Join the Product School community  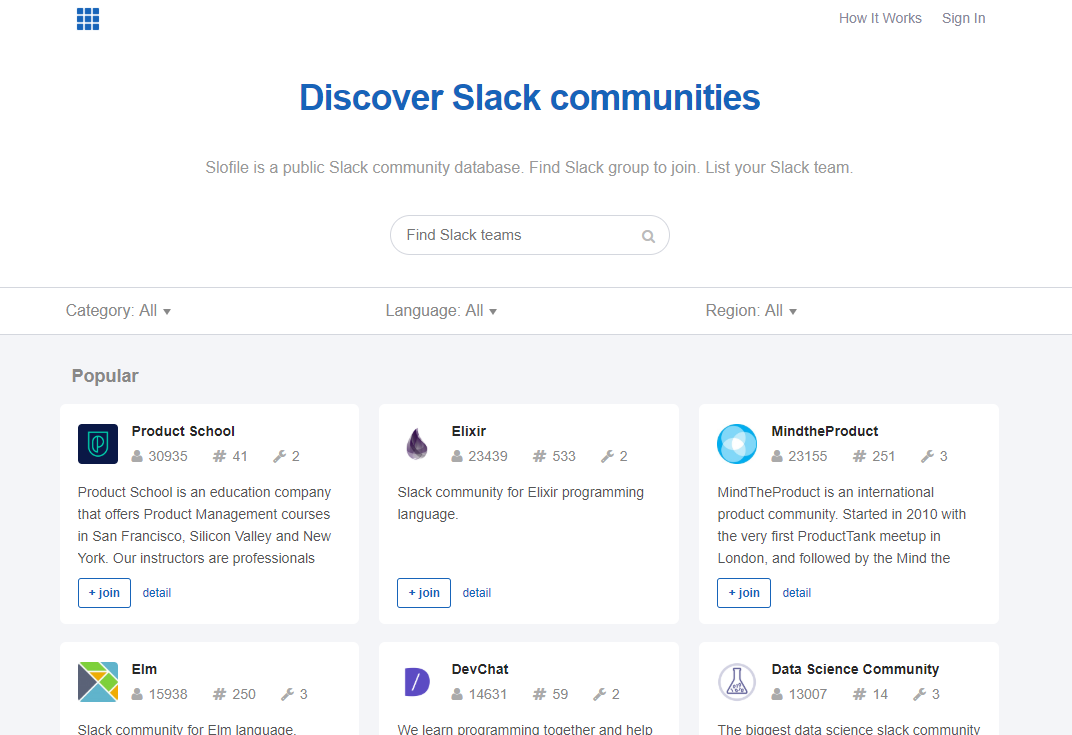pyautogui.click(x=104, y=593)
